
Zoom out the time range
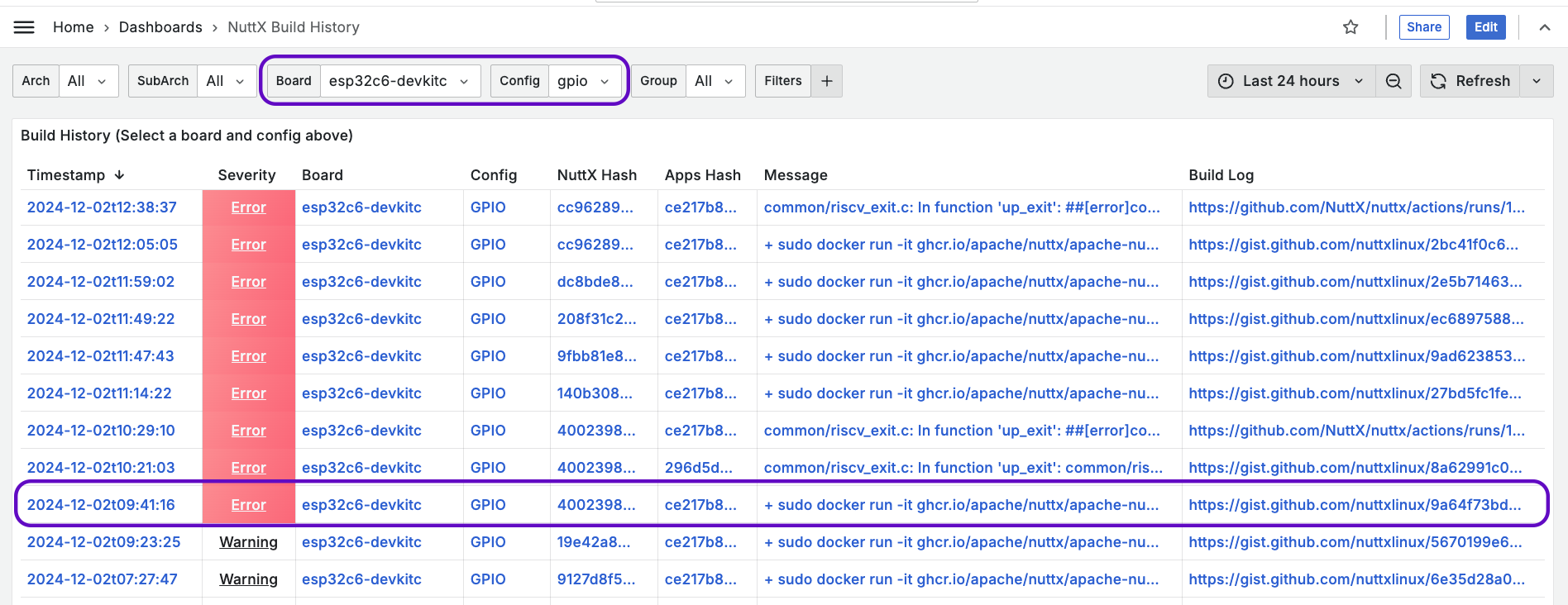(1394, 81)
